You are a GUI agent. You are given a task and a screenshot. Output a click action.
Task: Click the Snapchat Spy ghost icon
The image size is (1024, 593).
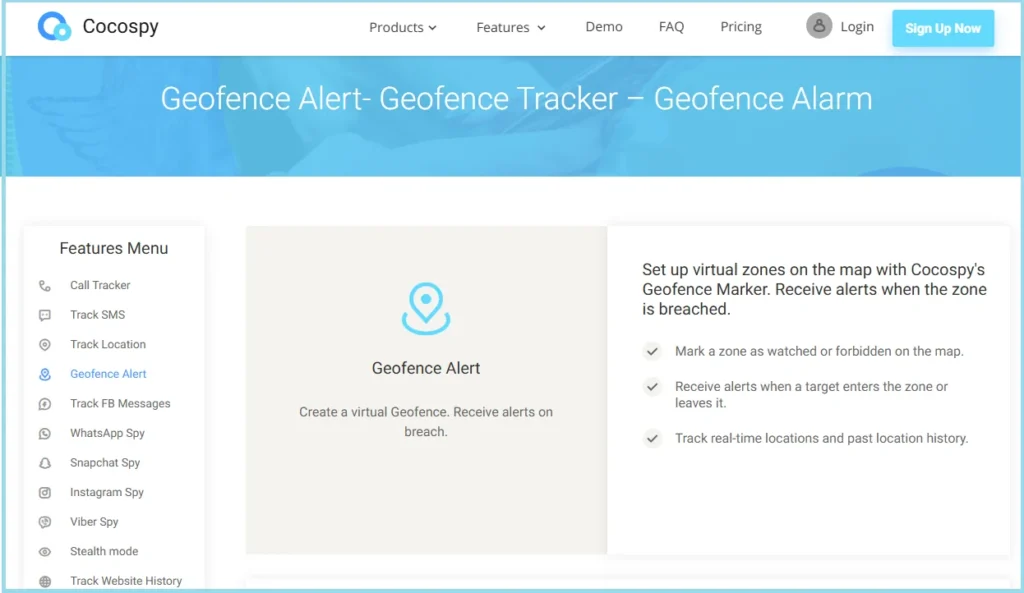pyautogui.click(x=45, y=463)
